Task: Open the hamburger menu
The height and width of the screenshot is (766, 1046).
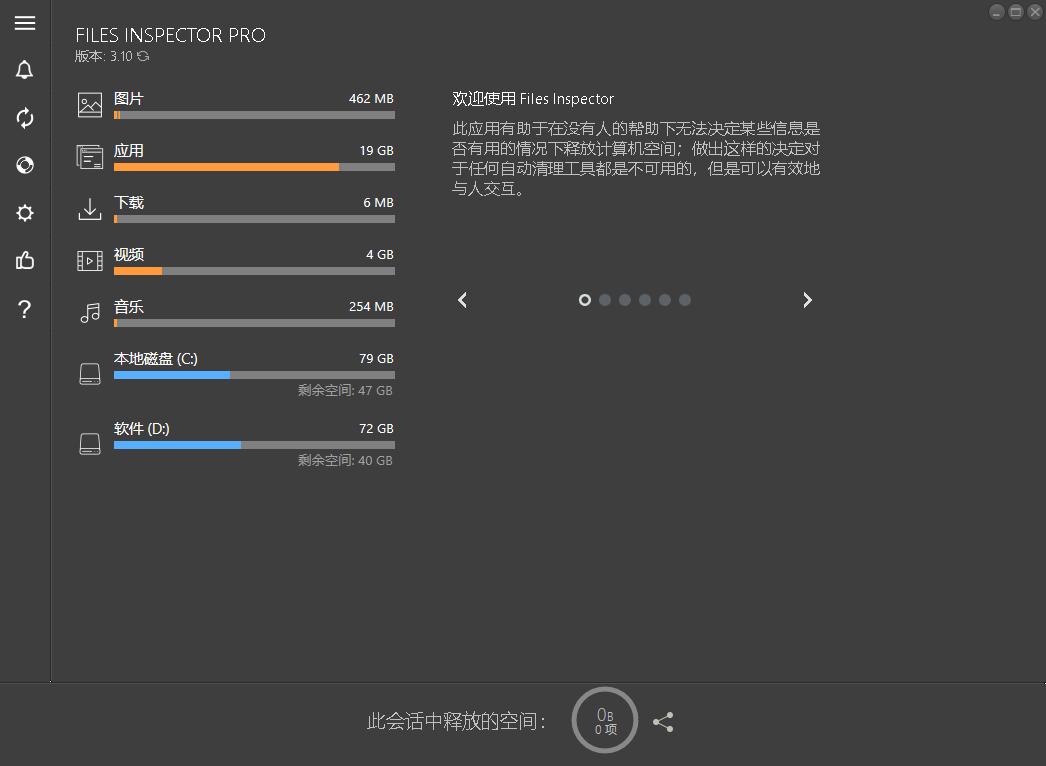Action: pos(24,23)
